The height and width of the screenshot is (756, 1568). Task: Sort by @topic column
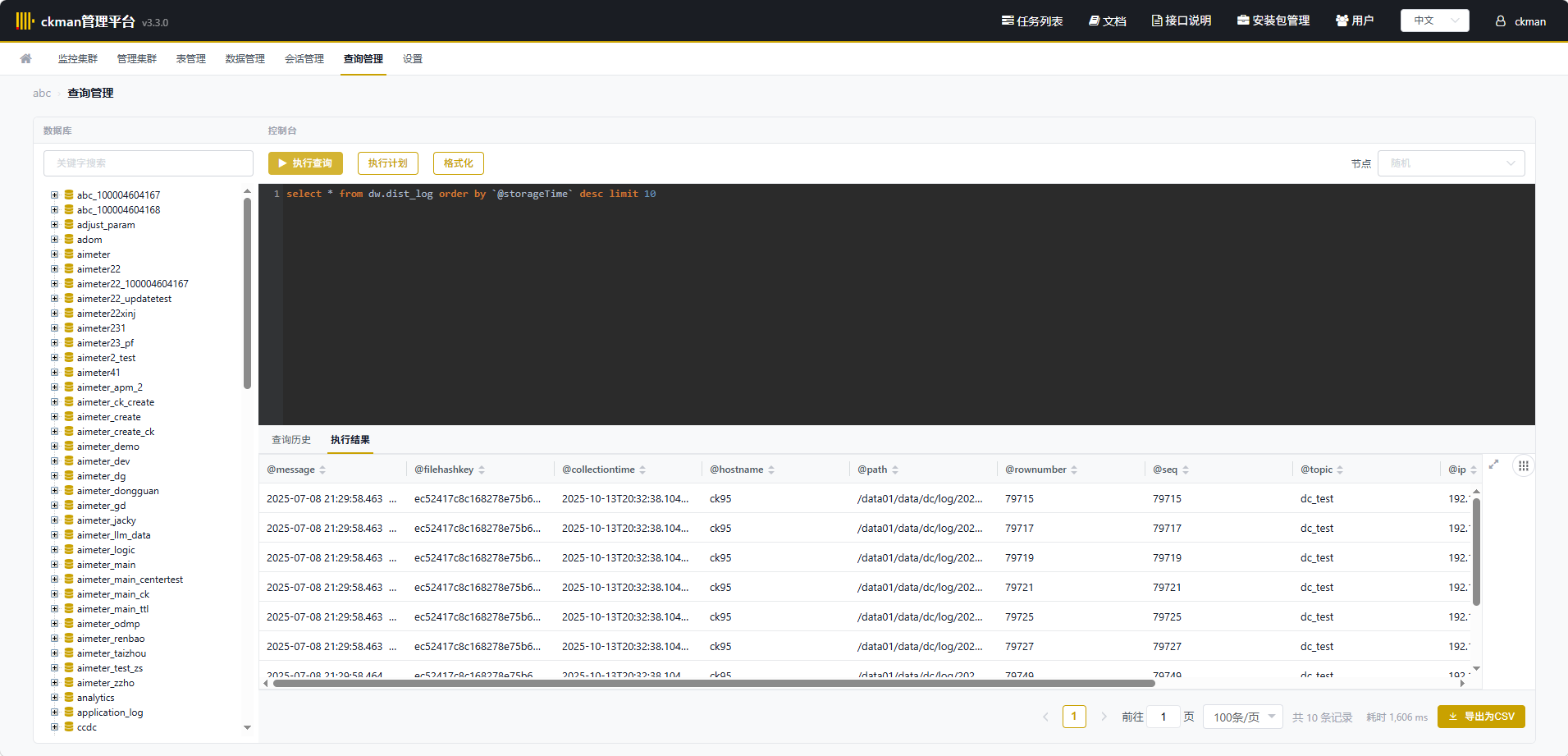pyautogui.click(x=1340, y=470)
